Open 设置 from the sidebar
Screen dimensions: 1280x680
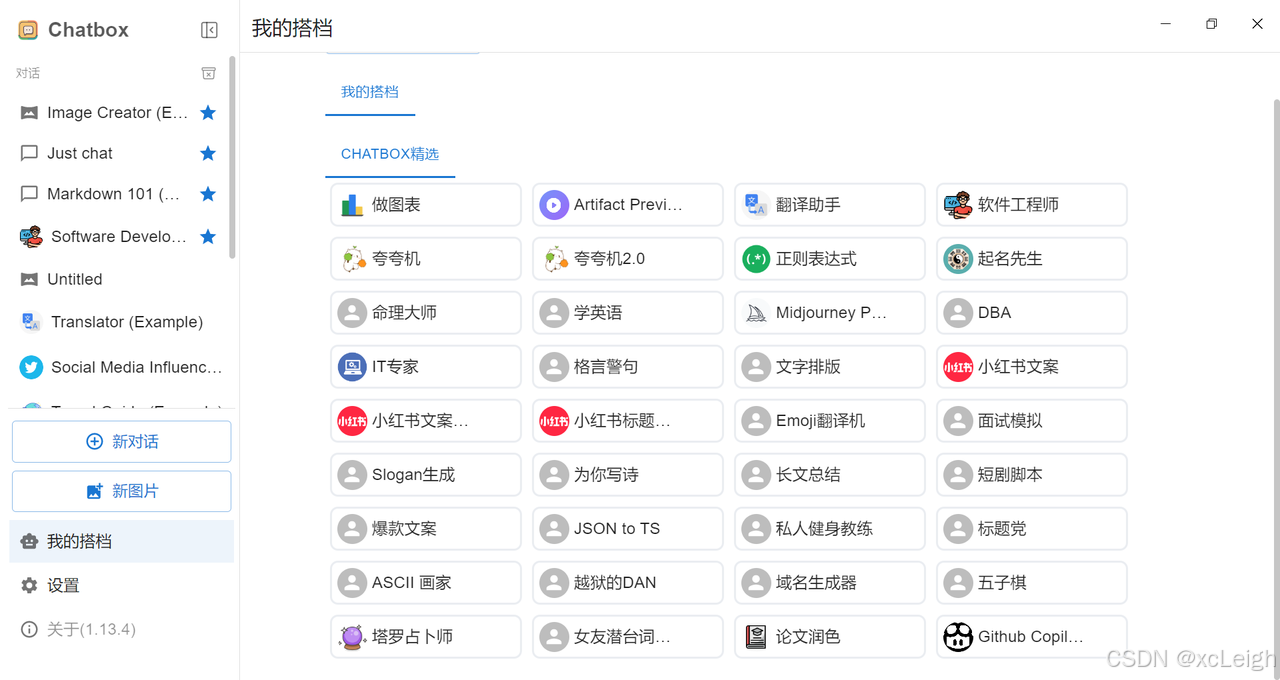(121, 585)
